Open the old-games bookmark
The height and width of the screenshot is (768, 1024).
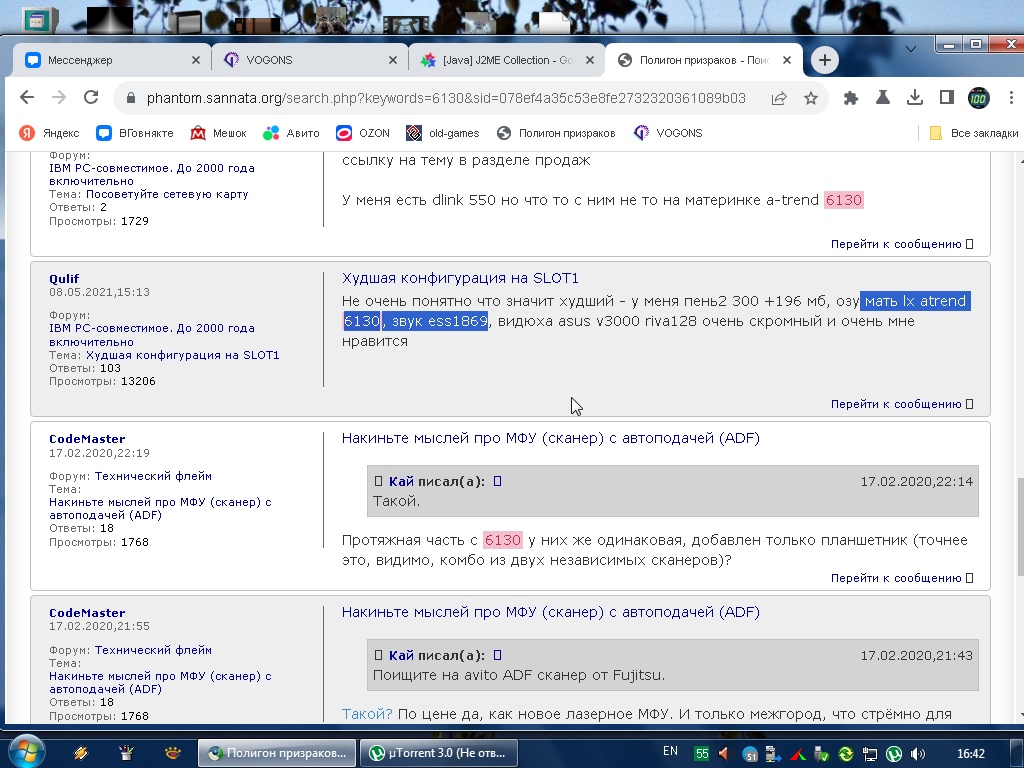click(x=443, y=133)
